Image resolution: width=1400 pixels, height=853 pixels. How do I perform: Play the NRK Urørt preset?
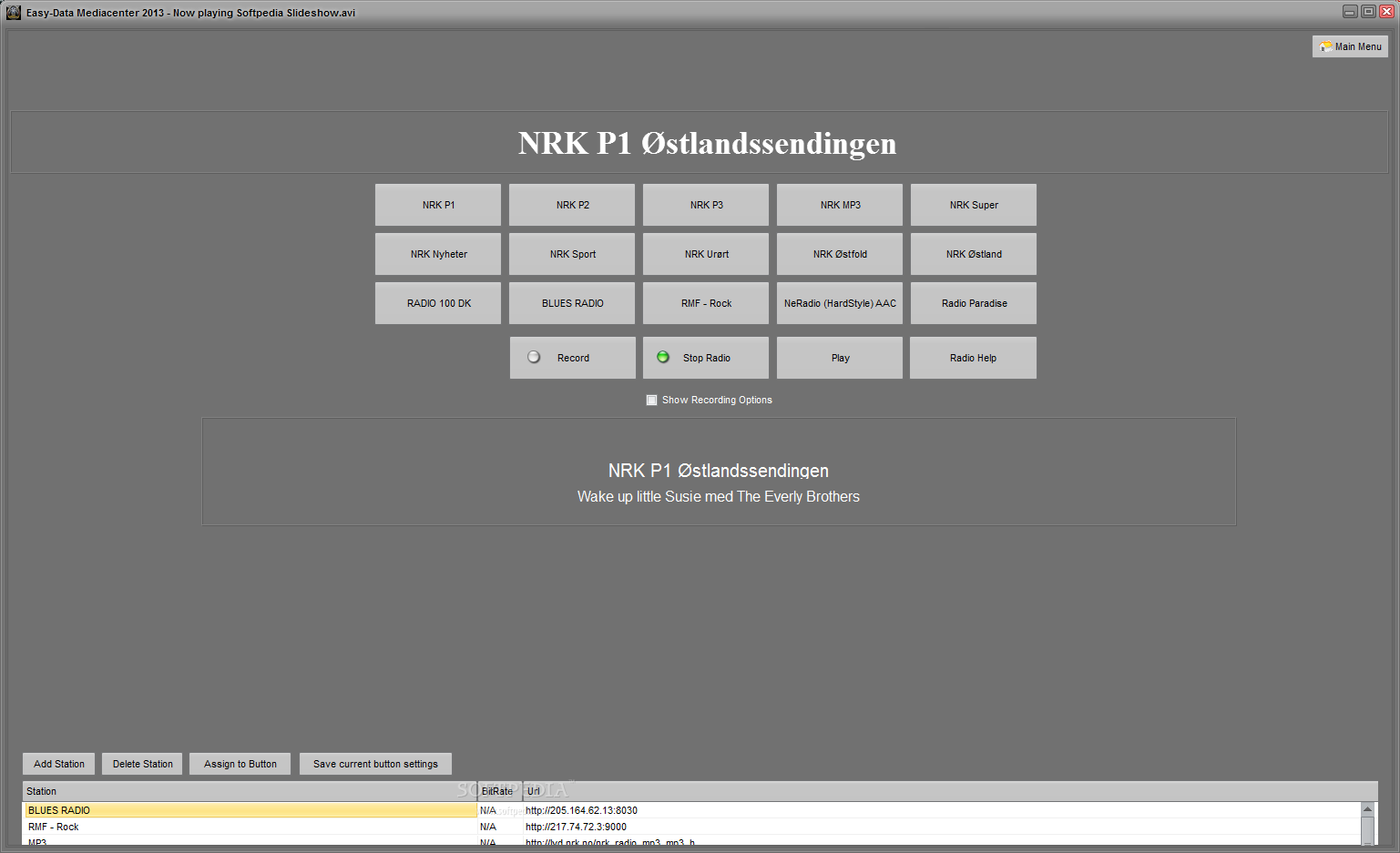click(706, 254)
